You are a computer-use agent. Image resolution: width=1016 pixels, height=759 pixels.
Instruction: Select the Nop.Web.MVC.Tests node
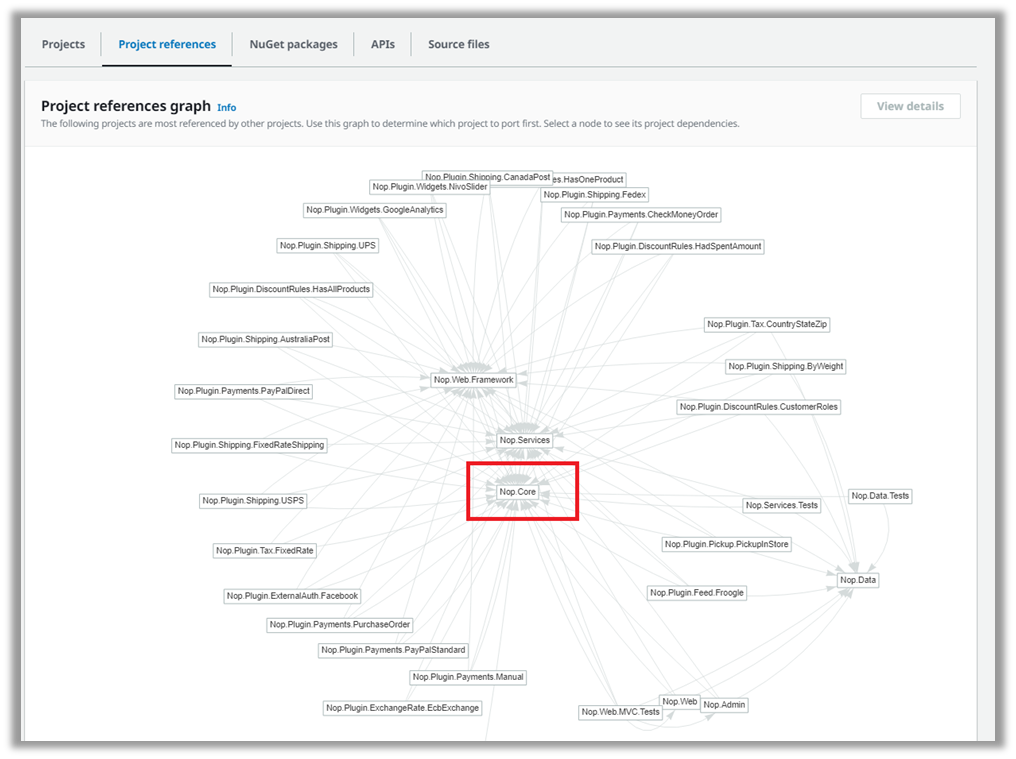tap(619, 711)
